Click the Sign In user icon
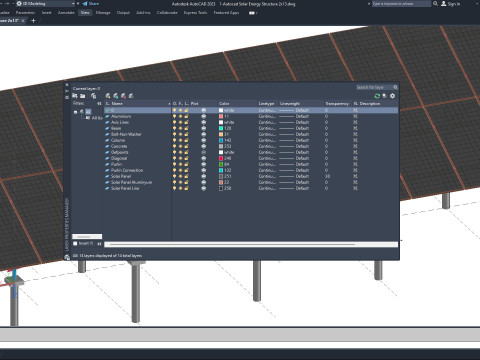This screenshot has height=360, width=480. click(x=444, y=4)
